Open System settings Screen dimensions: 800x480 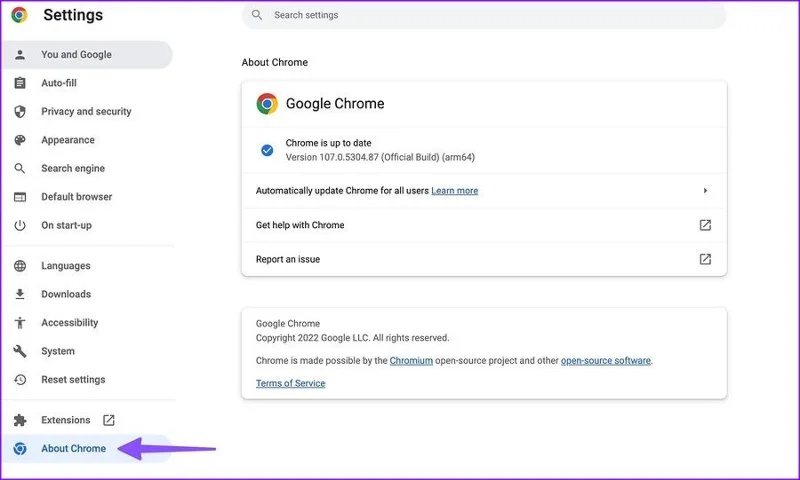[87, 351]
